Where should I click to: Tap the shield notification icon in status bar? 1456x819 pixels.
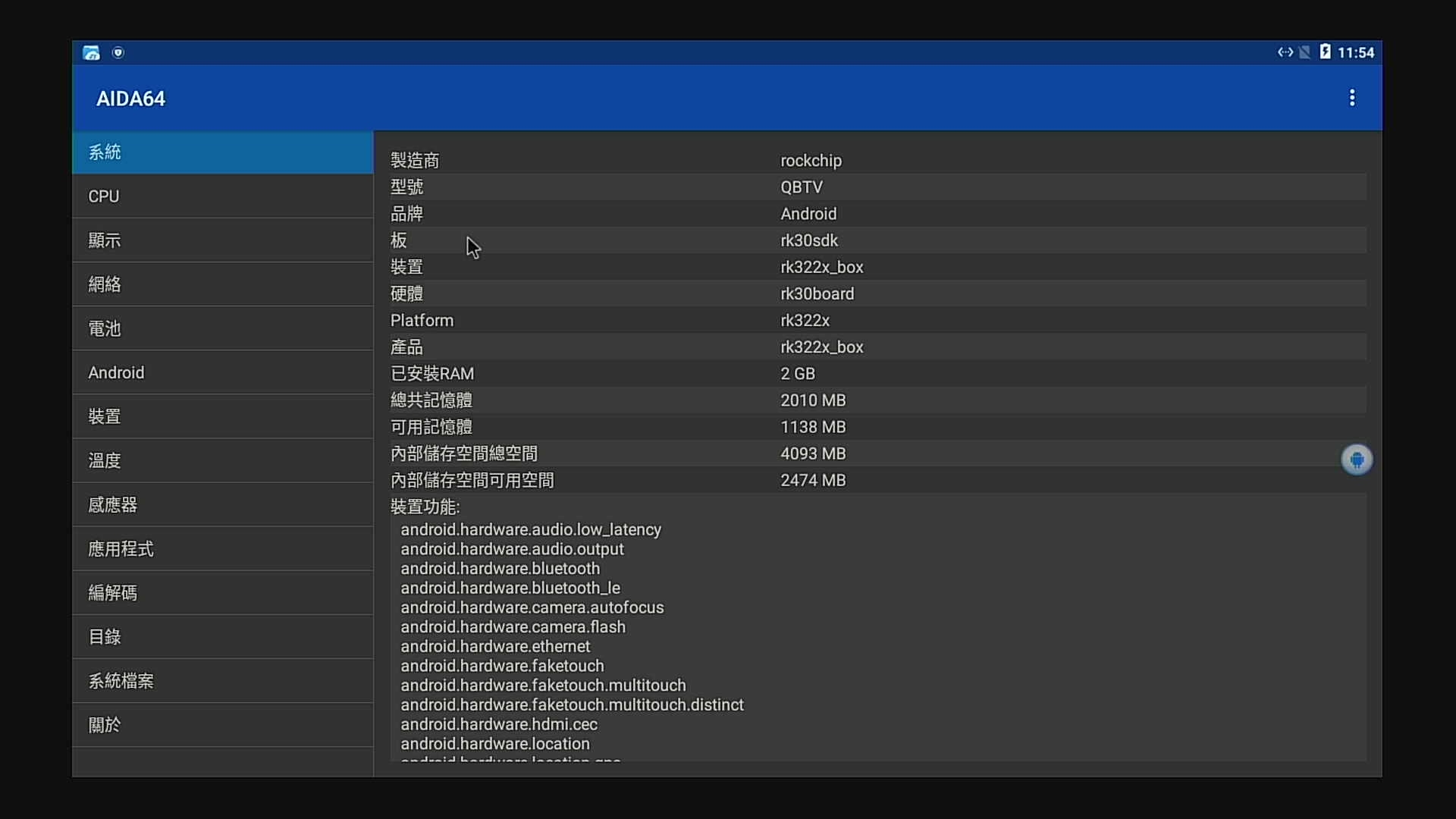(118, 52)
